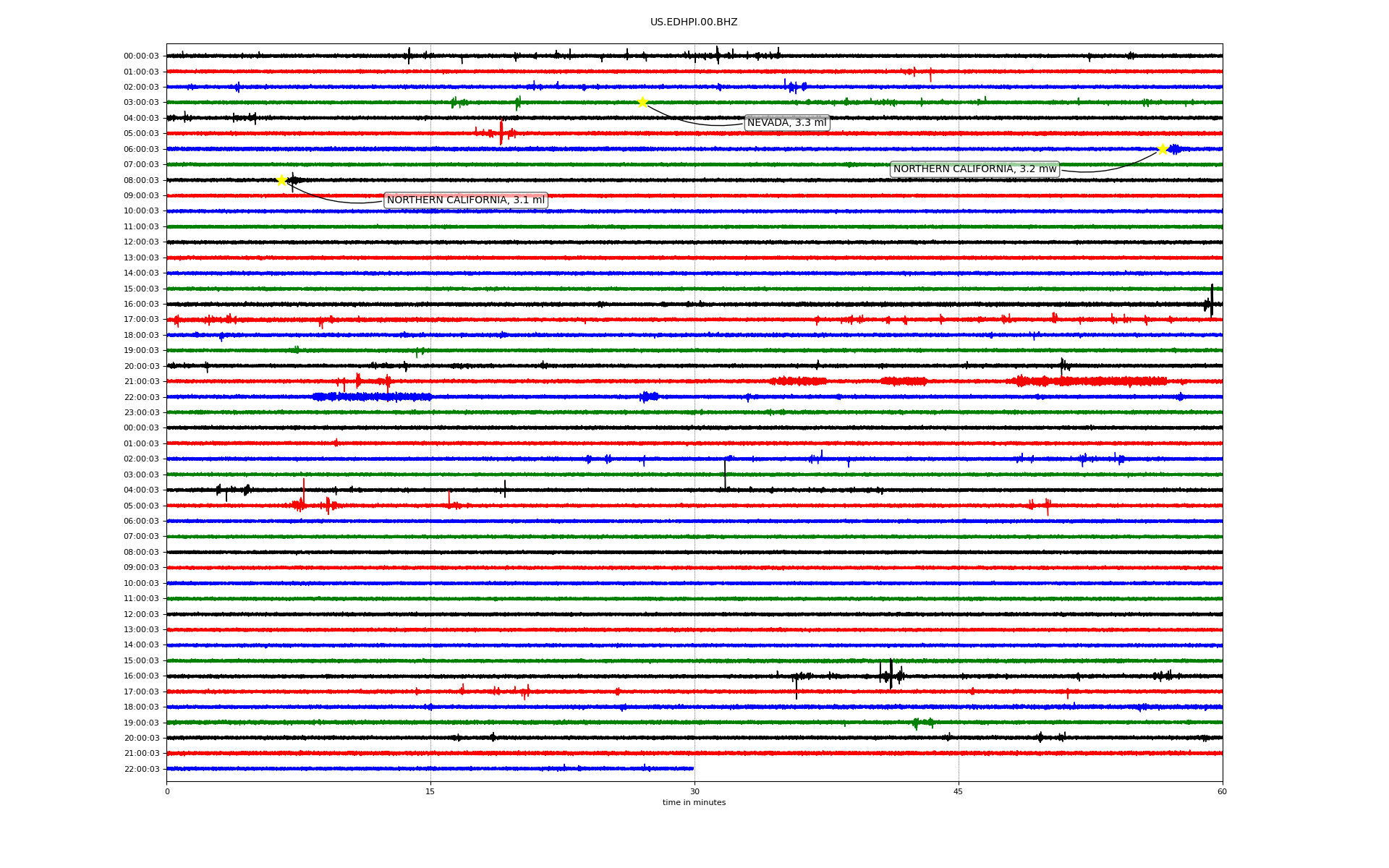Click the US.EDHPI.00.BHZ plot title
Image resolution: width=1389 pixels, height=868 pixels.
pyautogui.click(x=694, y=22)
